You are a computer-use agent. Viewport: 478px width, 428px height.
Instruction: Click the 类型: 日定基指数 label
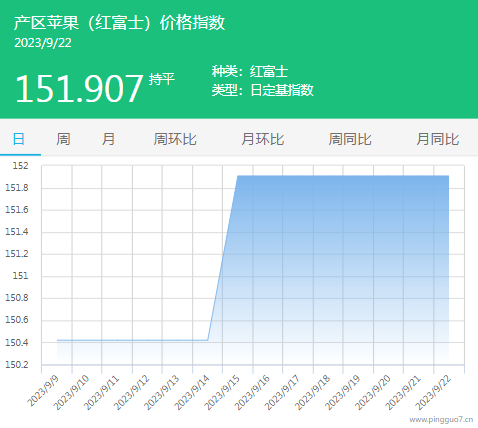tap(263, 90)
